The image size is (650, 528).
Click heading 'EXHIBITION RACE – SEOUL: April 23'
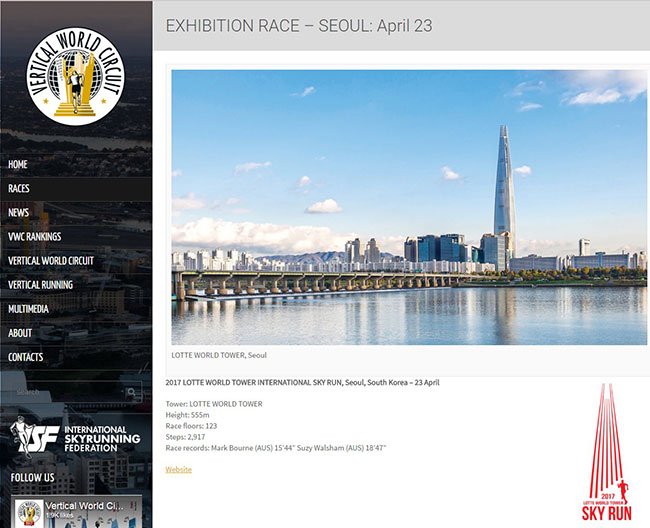point(299,26)
